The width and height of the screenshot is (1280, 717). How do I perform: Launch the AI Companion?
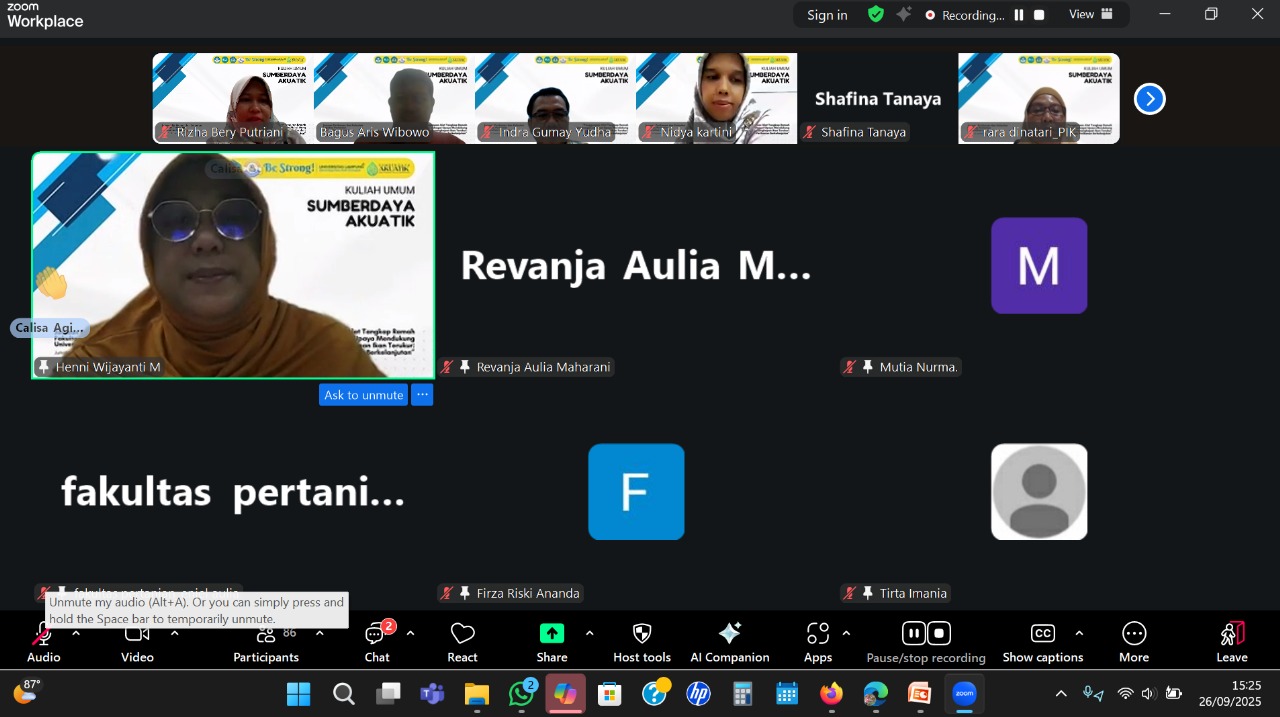729,641
